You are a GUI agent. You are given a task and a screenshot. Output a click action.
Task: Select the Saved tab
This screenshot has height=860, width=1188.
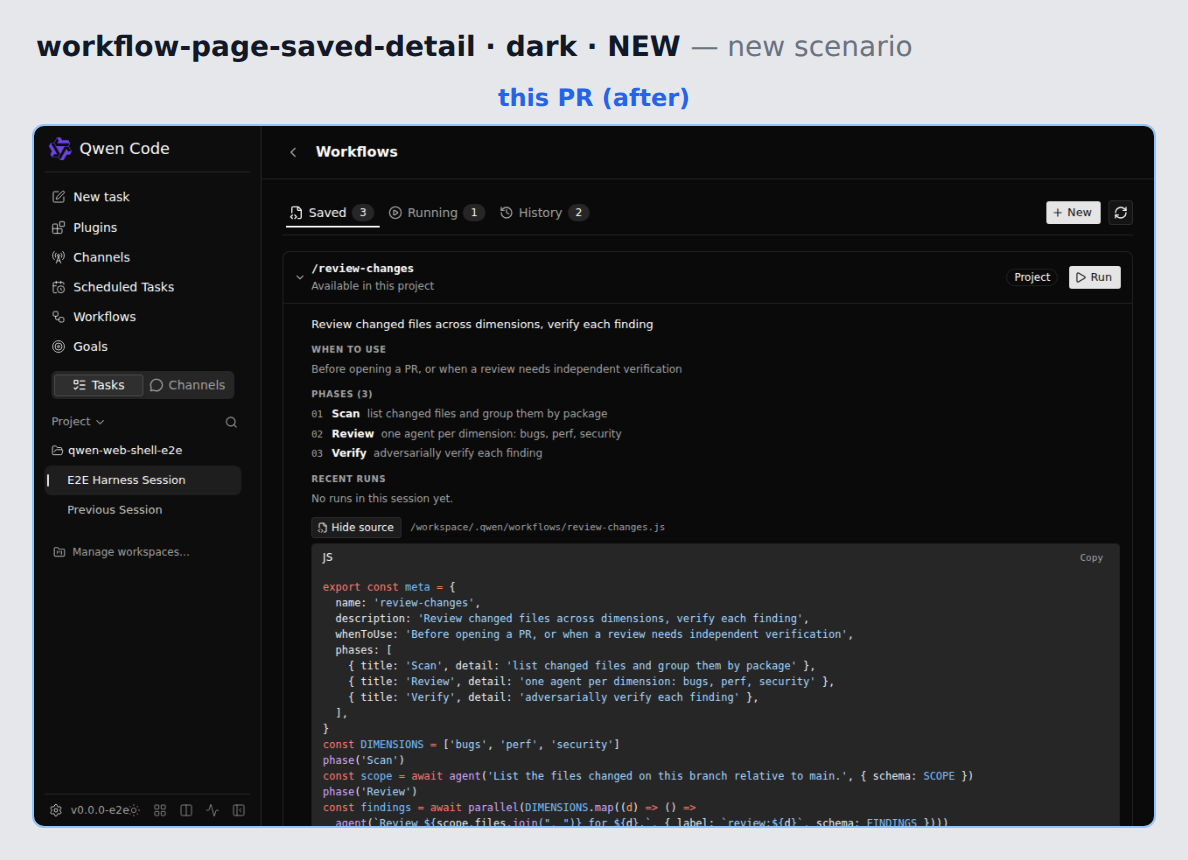tap(332, 213)
